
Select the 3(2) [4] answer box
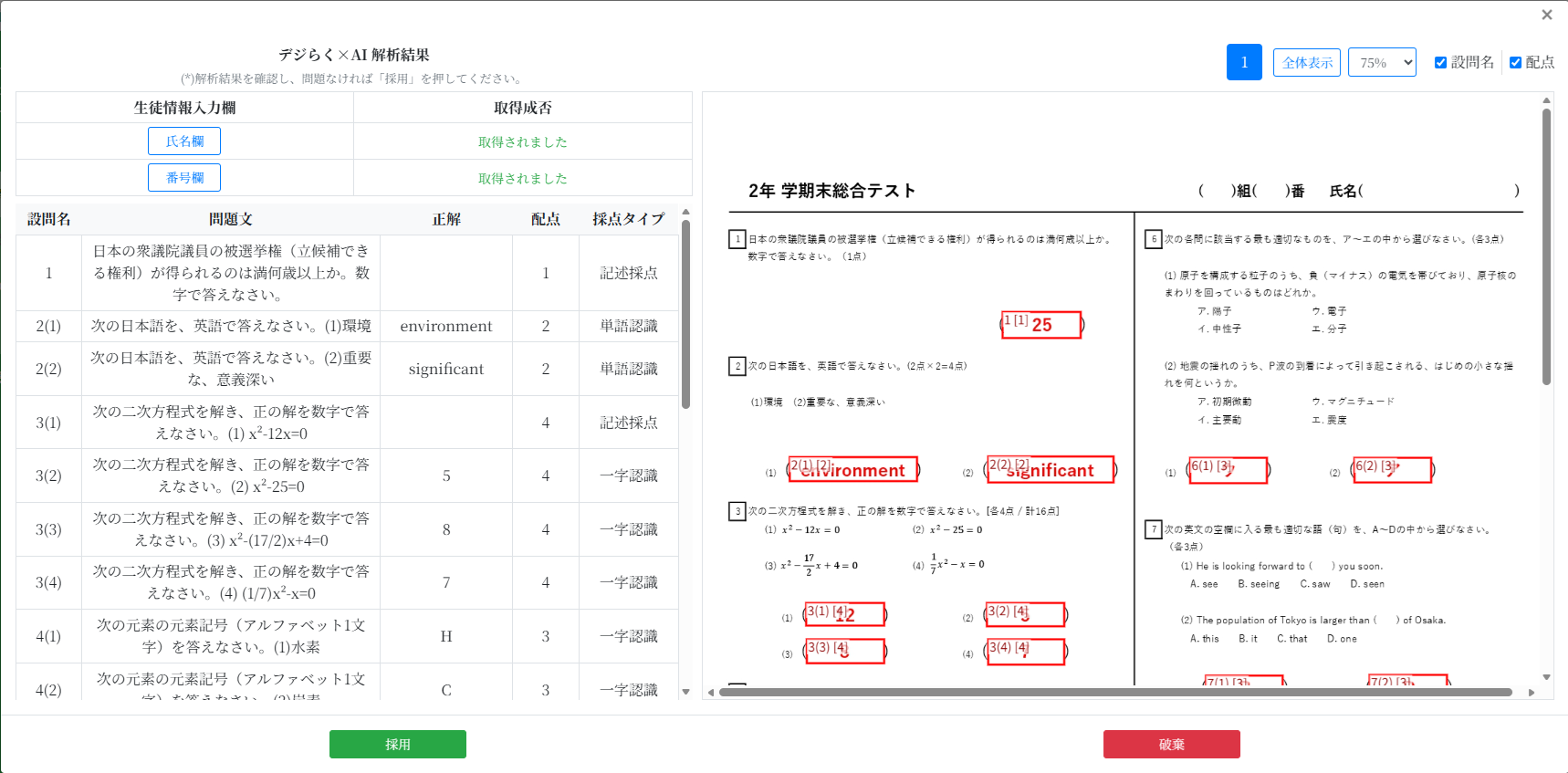1025,614
